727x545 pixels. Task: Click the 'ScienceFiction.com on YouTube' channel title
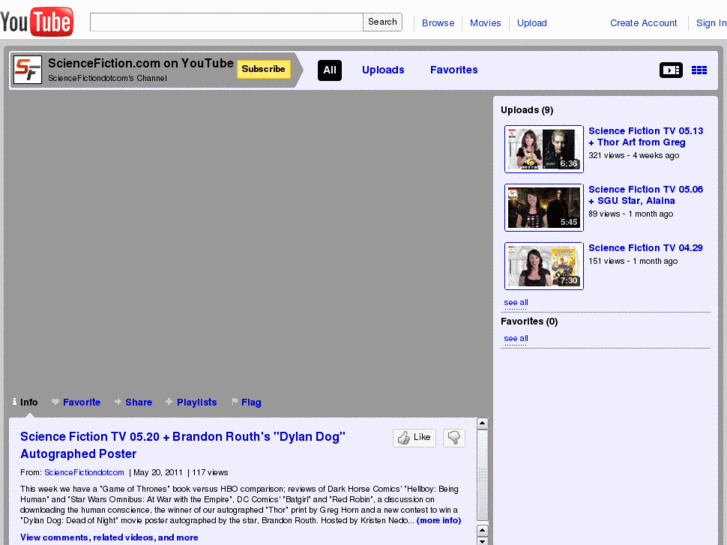click(x=140, y=63)
